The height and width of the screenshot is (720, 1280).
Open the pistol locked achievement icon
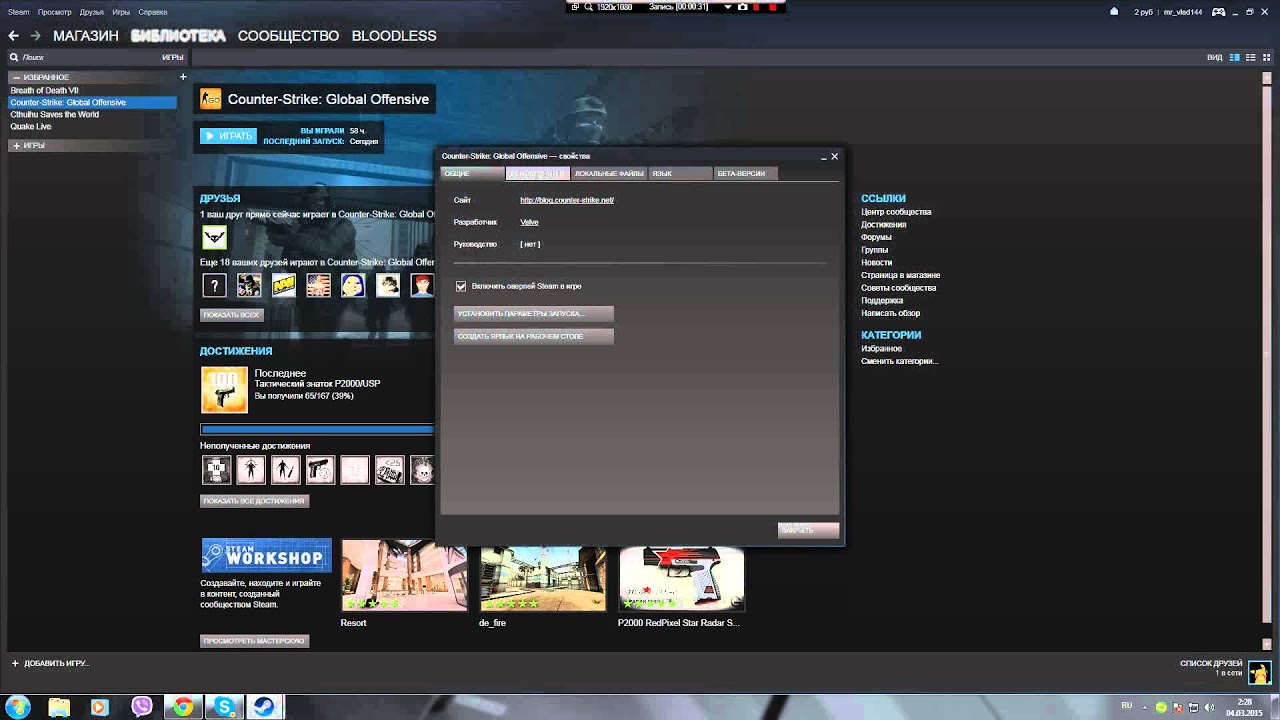click(x=320, y=469)
